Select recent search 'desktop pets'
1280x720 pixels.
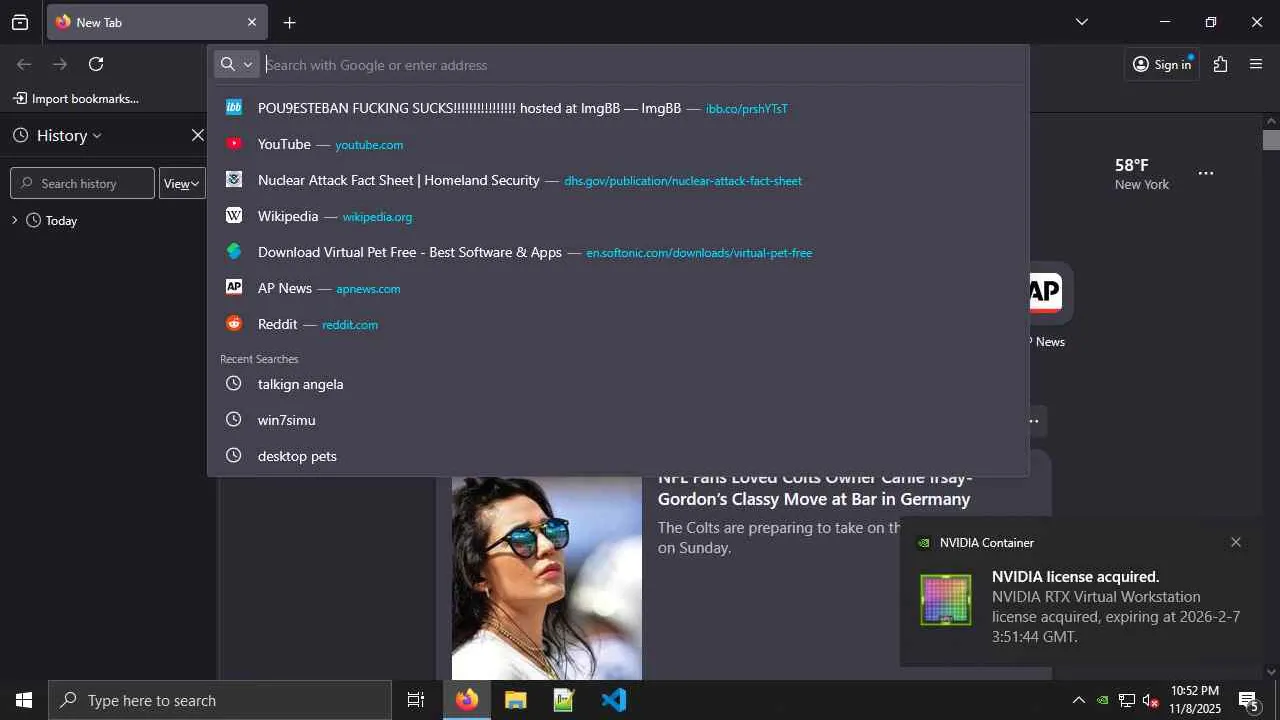click(x=618, y=456)
